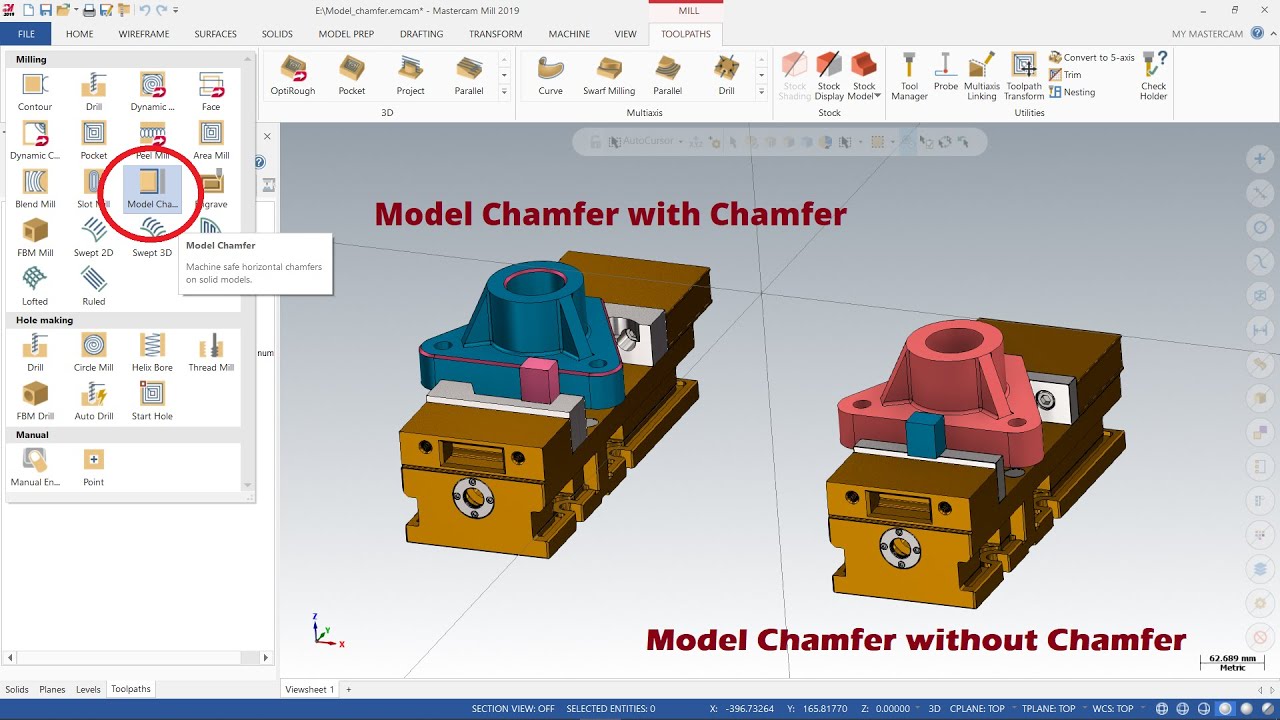Click SECTION VIEW: OFF in status bar

pyautogui.click(x=513, y=709)
